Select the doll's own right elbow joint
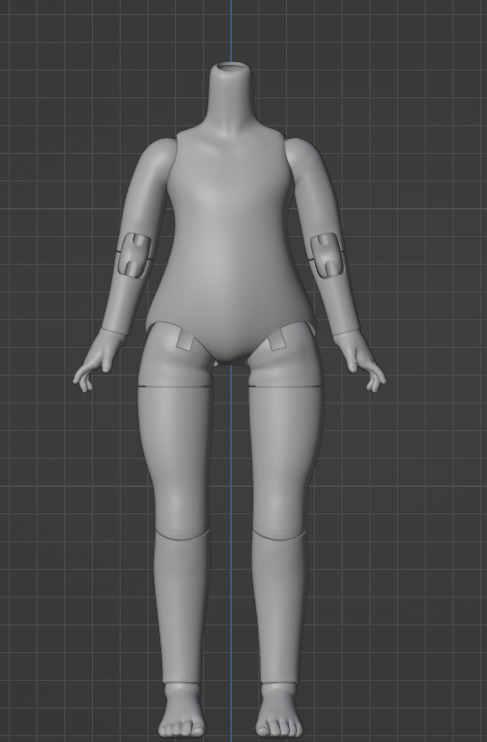487x742 pixels. pos(134,255)
